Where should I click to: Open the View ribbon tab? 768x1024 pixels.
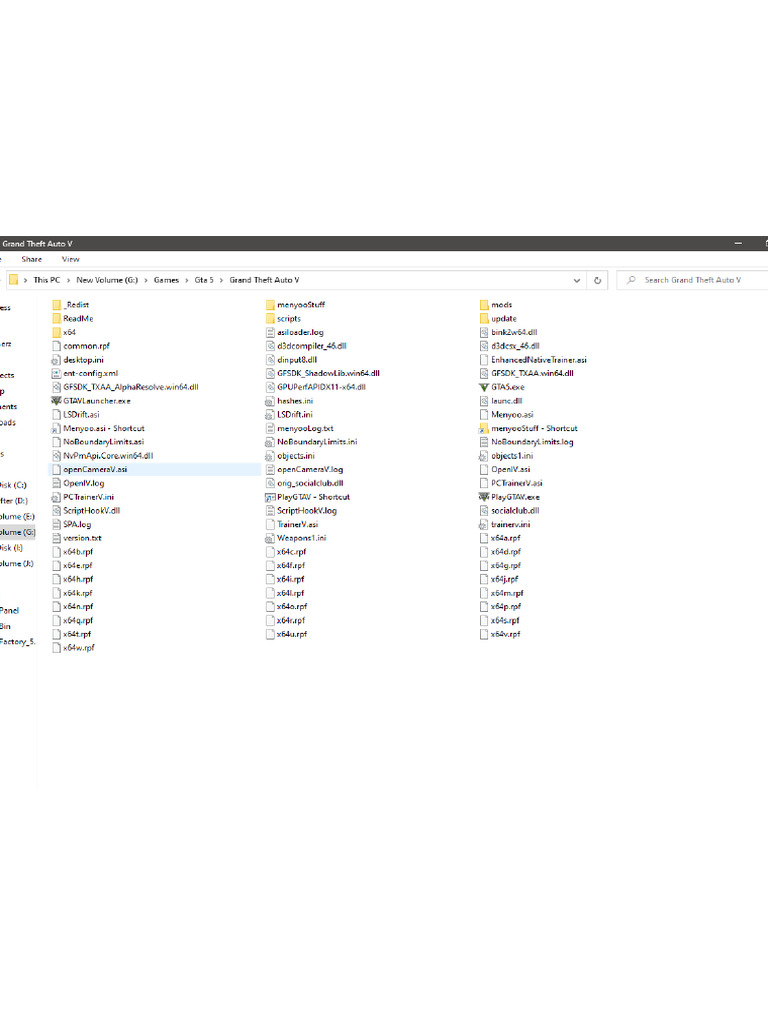pyautogui.click(x=71, y=259)
